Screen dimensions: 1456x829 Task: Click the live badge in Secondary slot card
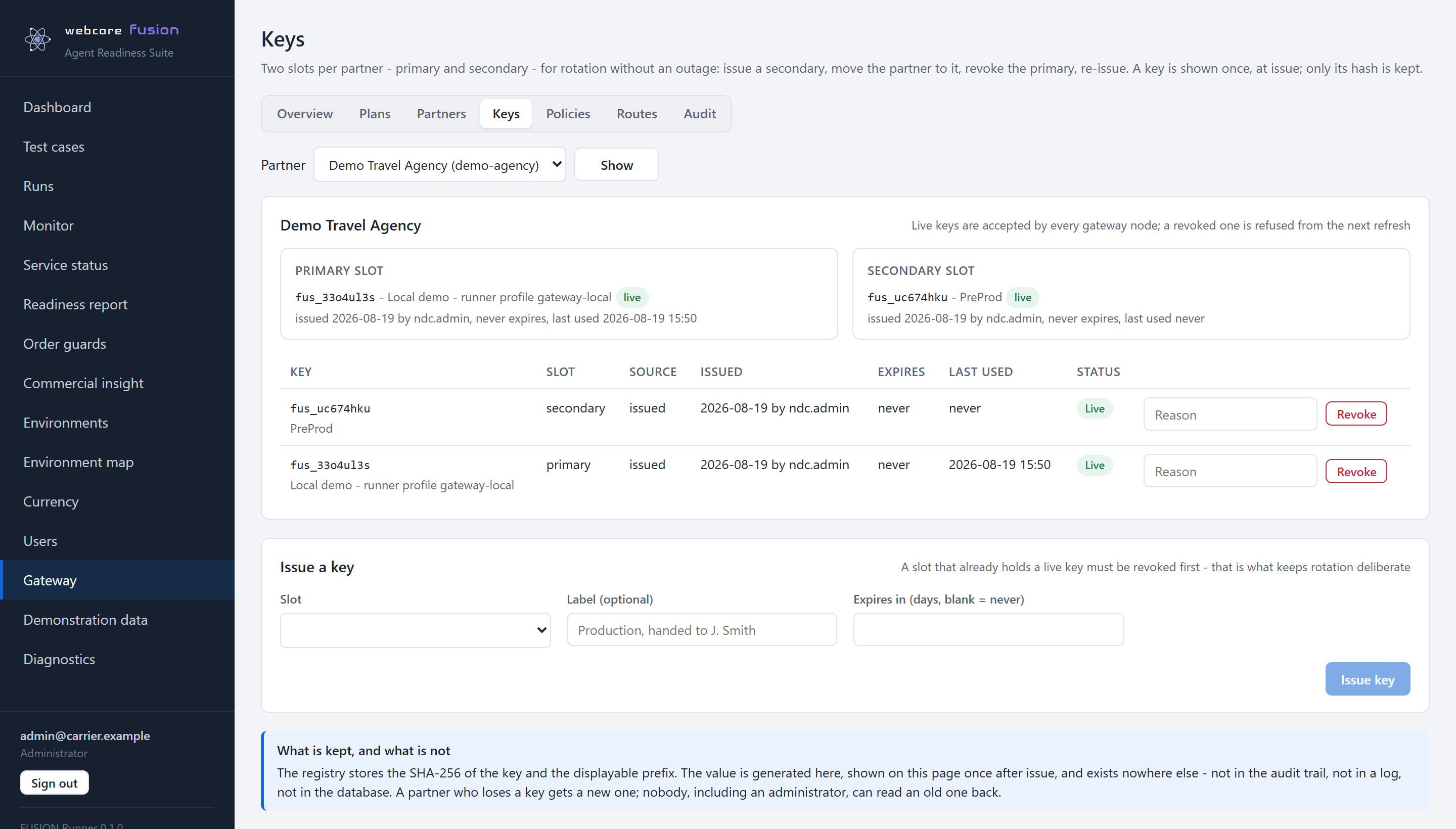tap(1022, 297)
